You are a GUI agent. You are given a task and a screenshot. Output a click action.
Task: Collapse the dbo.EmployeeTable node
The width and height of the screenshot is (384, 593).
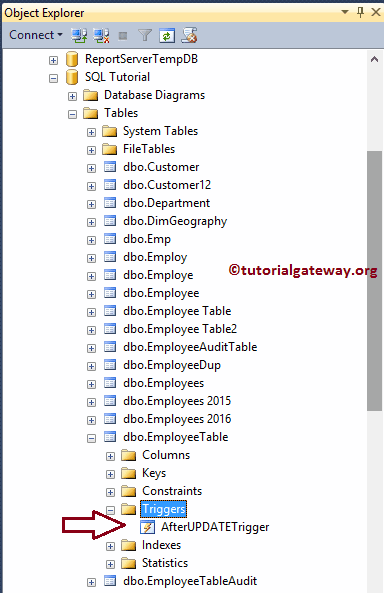tap(91, 439)
